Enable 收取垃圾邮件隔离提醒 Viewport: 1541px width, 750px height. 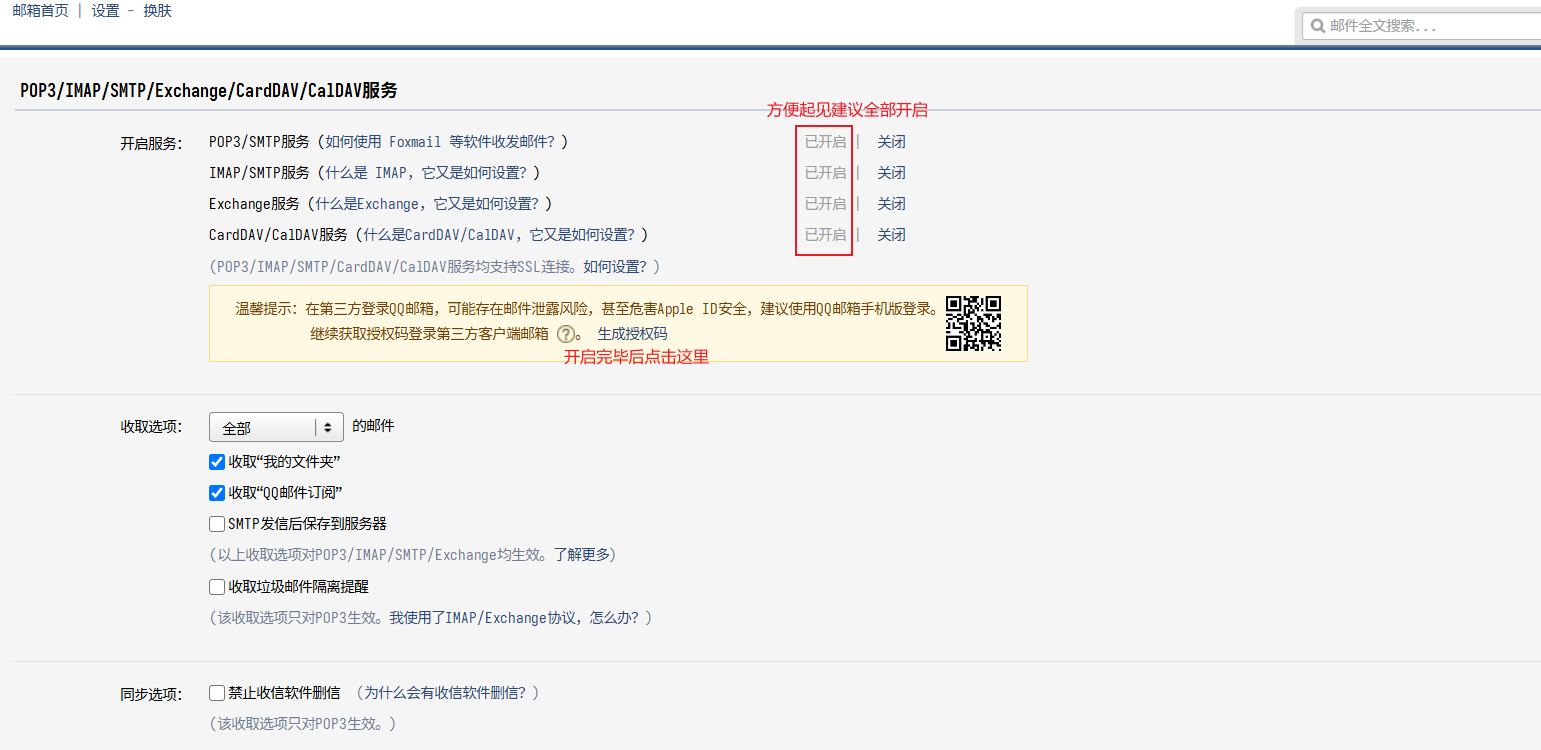pos(217,586)
